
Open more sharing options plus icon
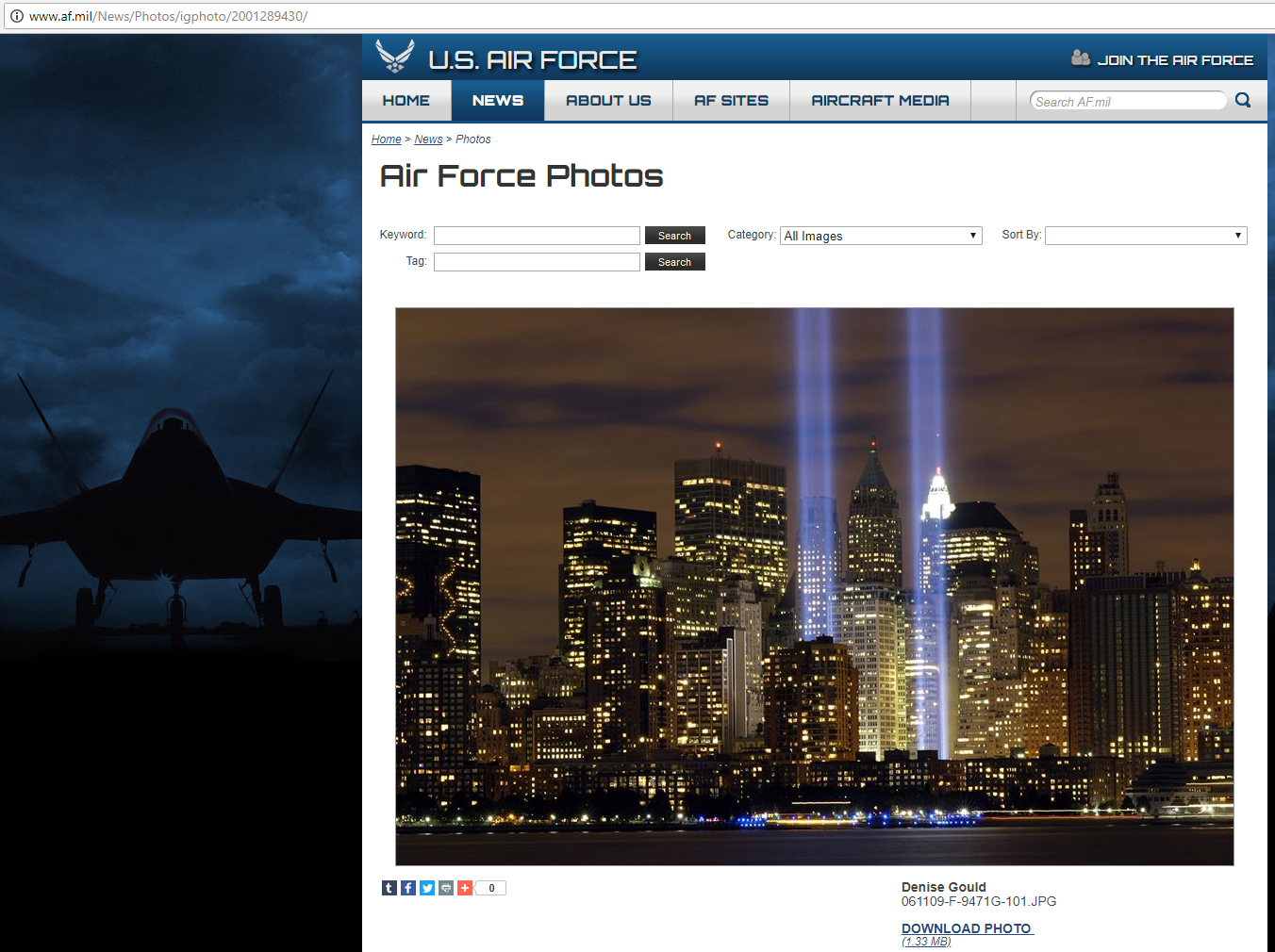(x=465, y=888)
